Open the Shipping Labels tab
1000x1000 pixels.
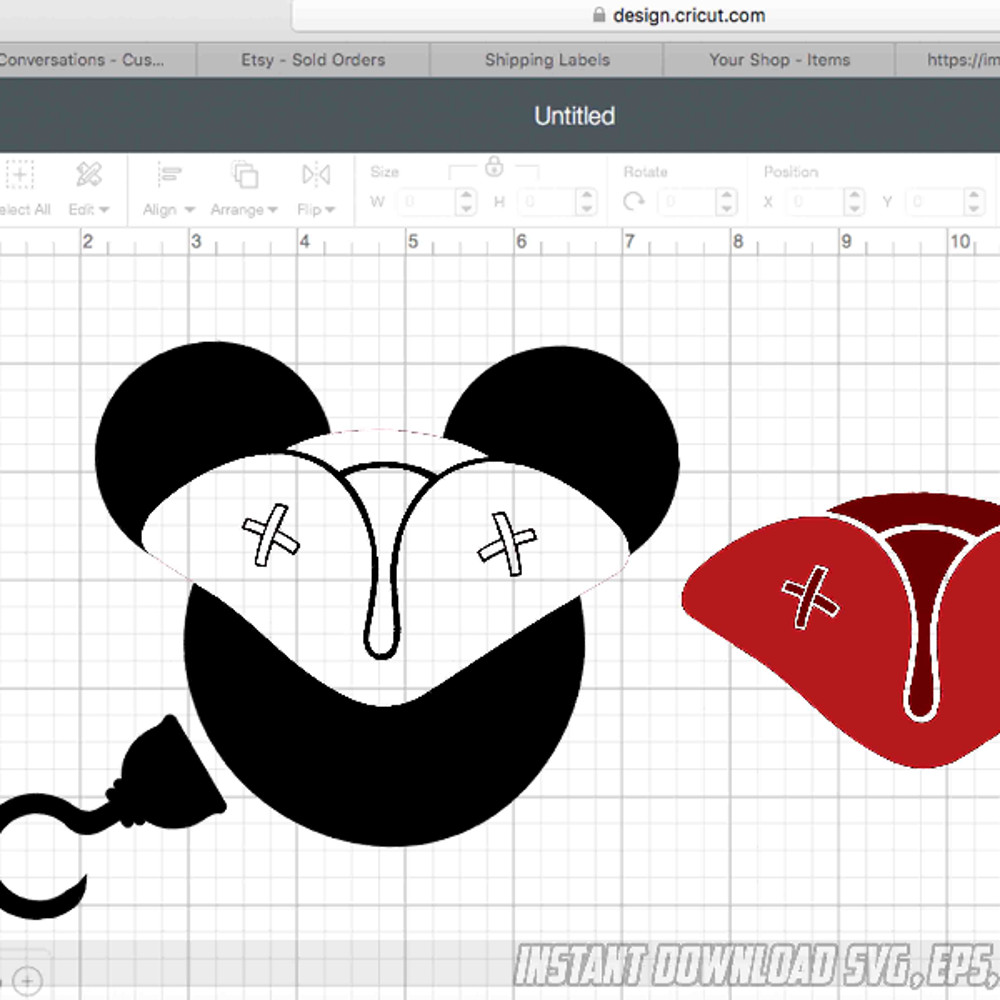[x=546, y=60]
